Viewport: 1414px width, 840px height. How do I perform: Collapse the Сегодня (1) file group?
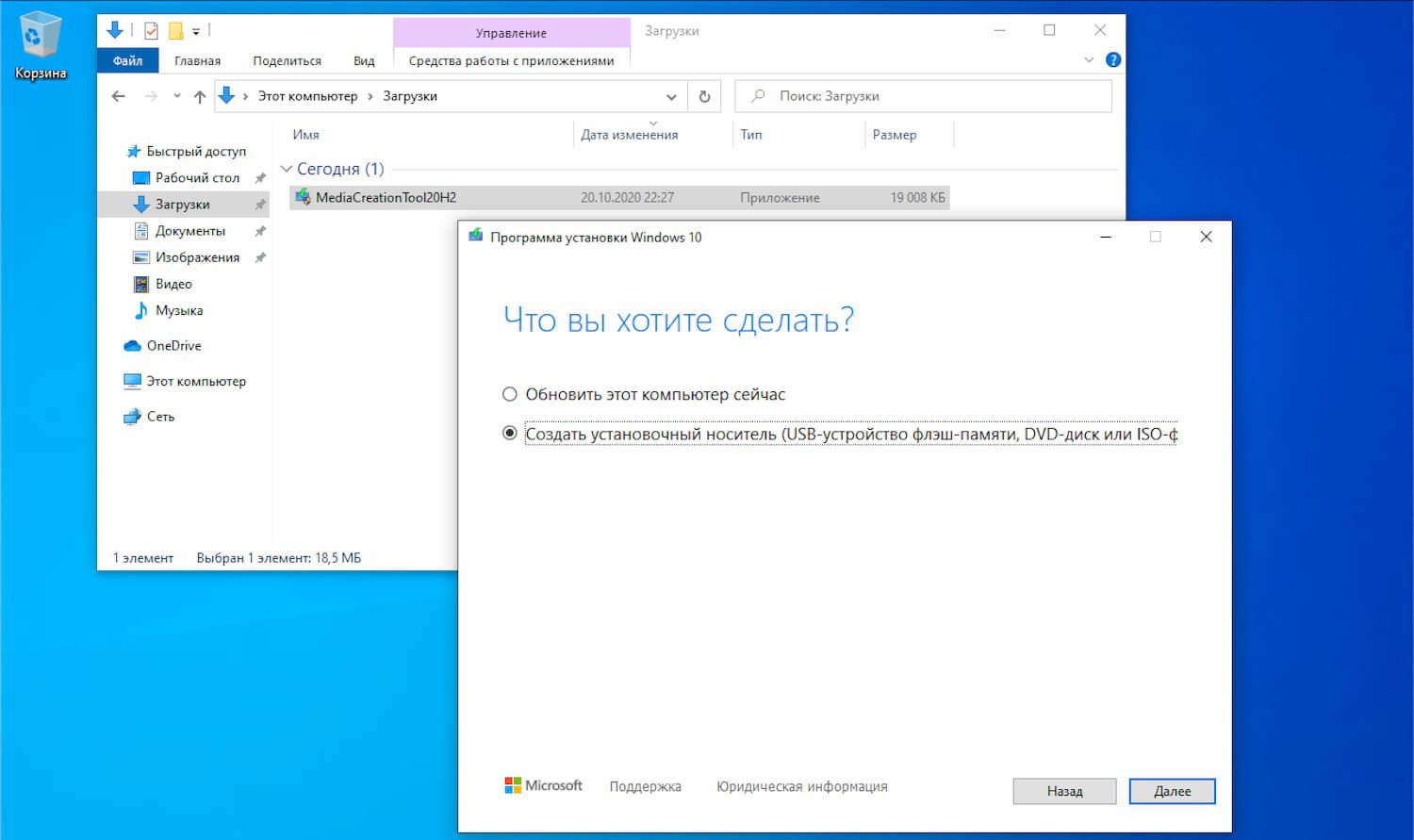[x=287, y=169]
